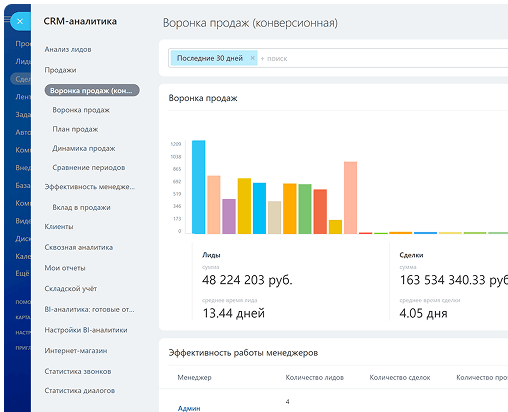Click the 'CRM-аналитика' panel title

pos(80,21)
